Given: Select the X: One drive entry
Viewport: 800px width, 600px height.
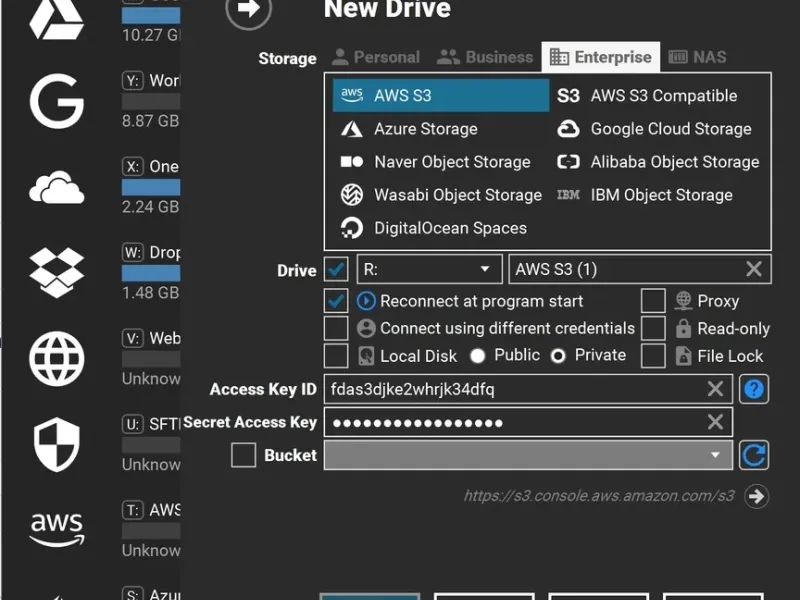Looking at the screenshot, I should coord(151,186).
